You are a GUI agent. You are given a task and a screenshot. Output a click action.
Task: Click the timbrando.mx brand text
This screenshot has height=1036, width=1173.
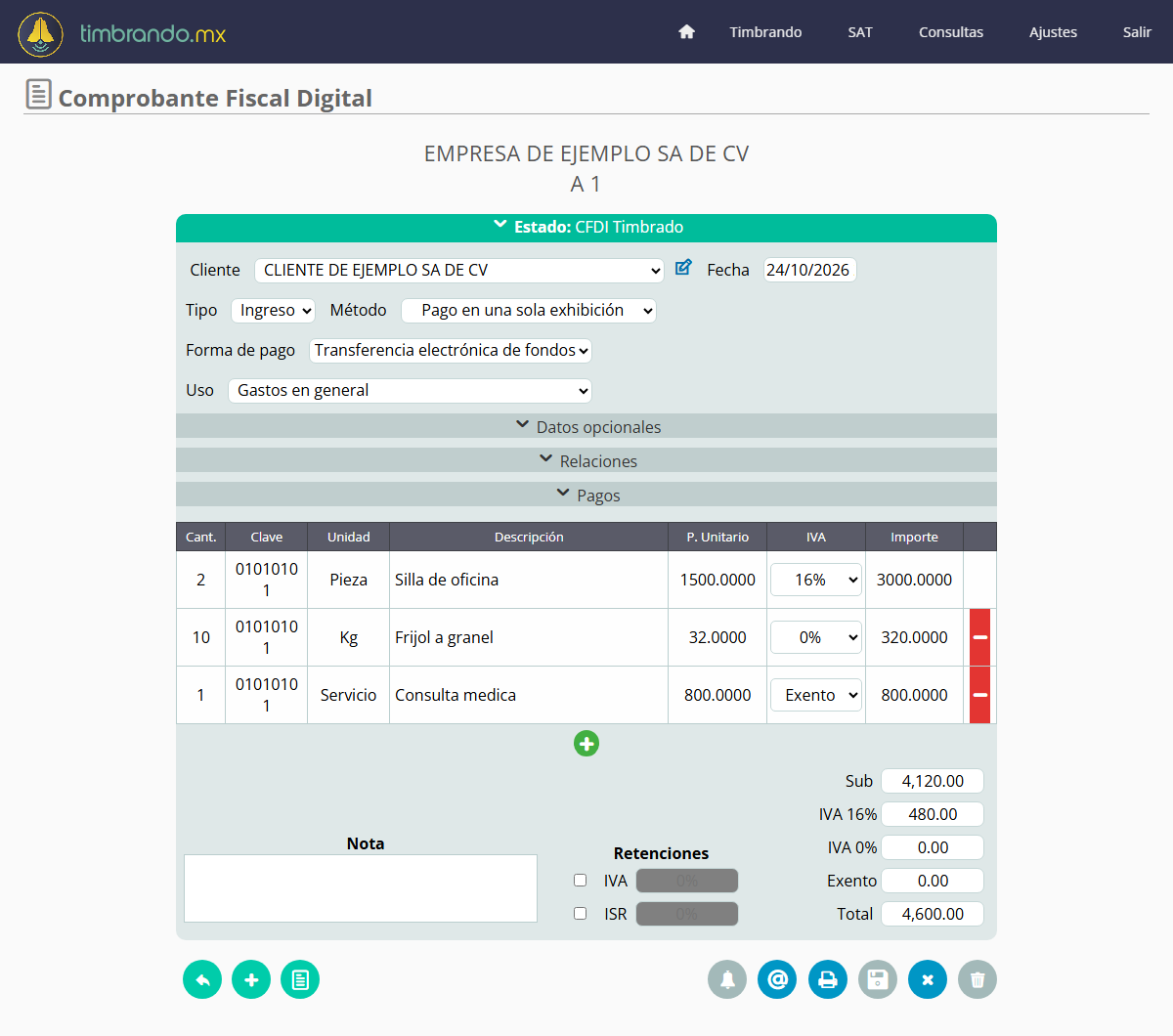[x=152, y=34]
